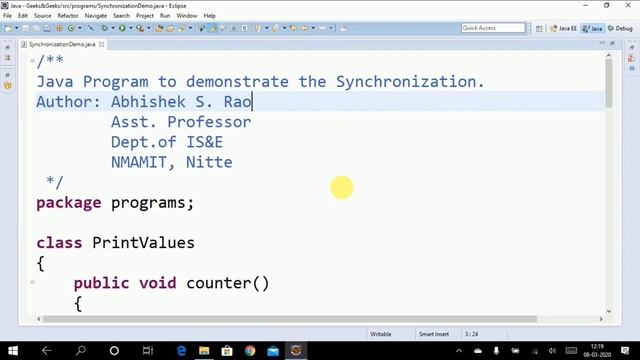
Task: Collapse the header comment block fold marker
Action: (32, 61)
